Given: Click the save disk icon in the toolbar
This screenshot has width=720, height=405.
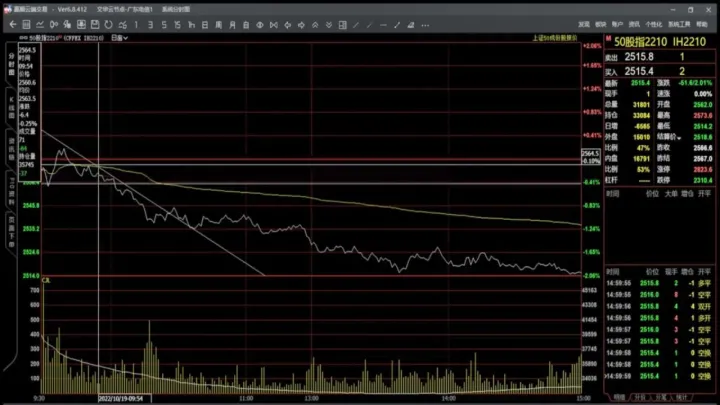Looking at the screenshot, I should click(x=91, y=24).
